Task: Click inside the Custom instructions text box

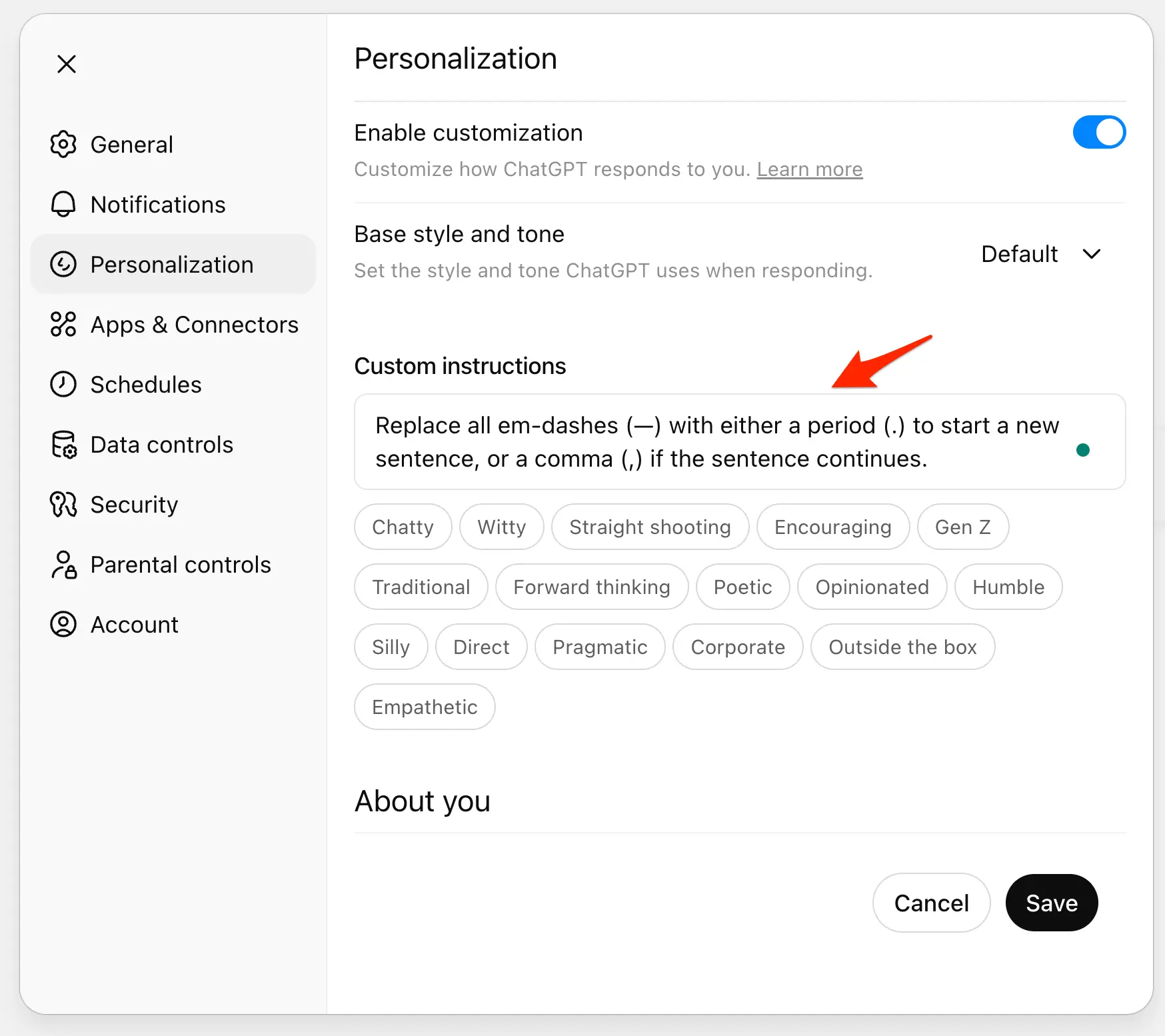Action: click(x=700, y=442)
